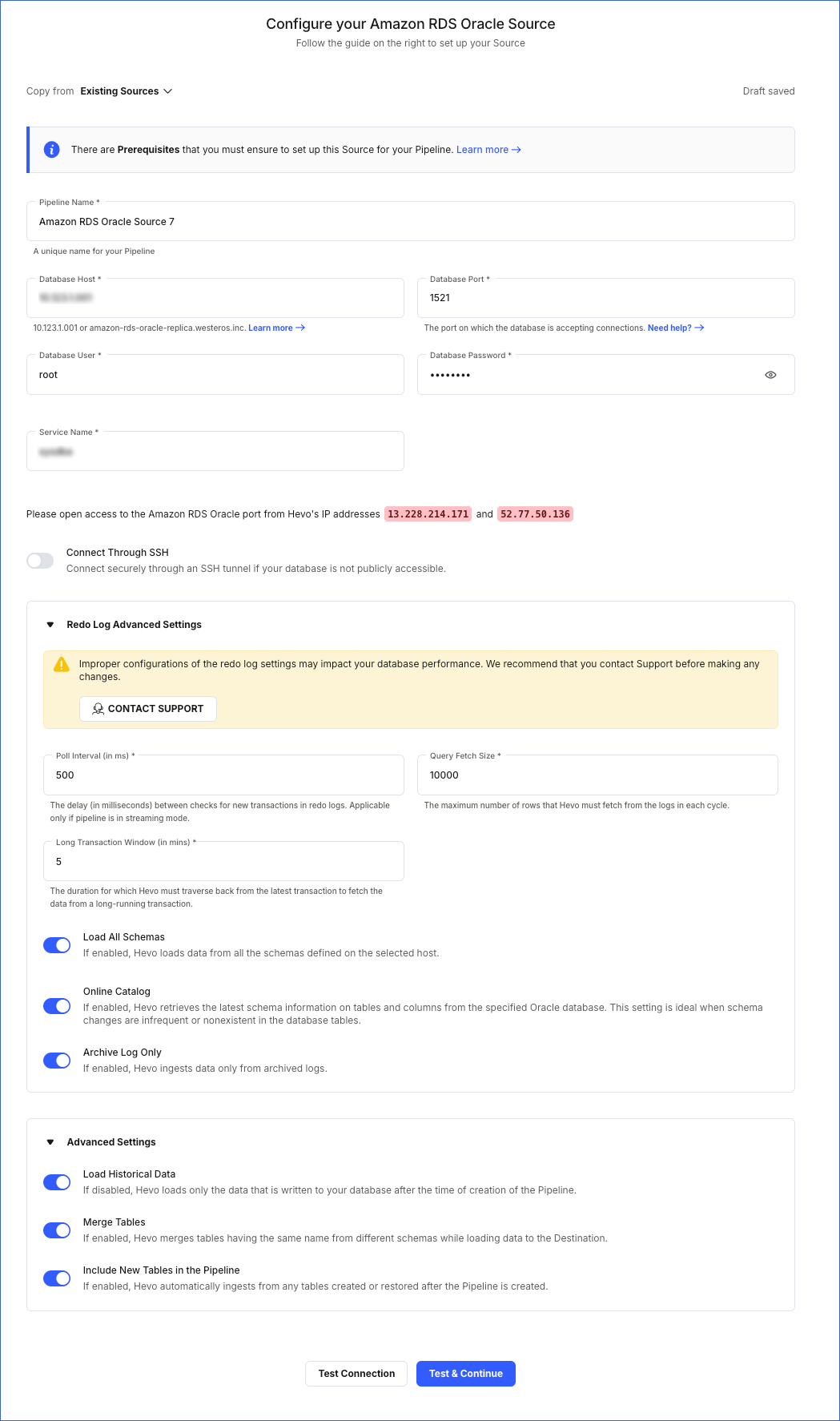Turn off the Online Catalog toggle
The width and height of the screenshot is (840, 1421).
57,1006
